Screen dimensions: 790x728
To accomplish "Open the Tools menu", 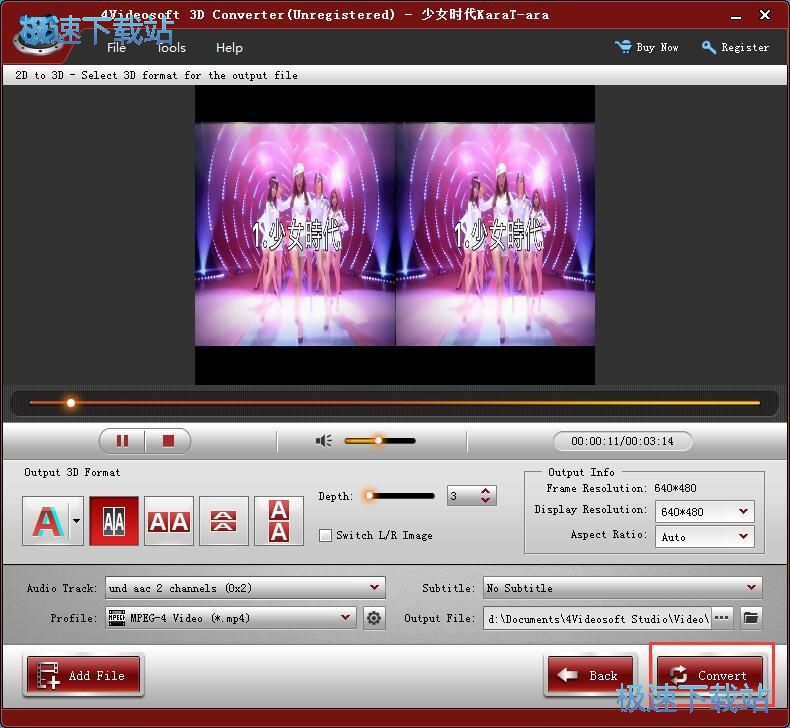I will pos(171,48).
